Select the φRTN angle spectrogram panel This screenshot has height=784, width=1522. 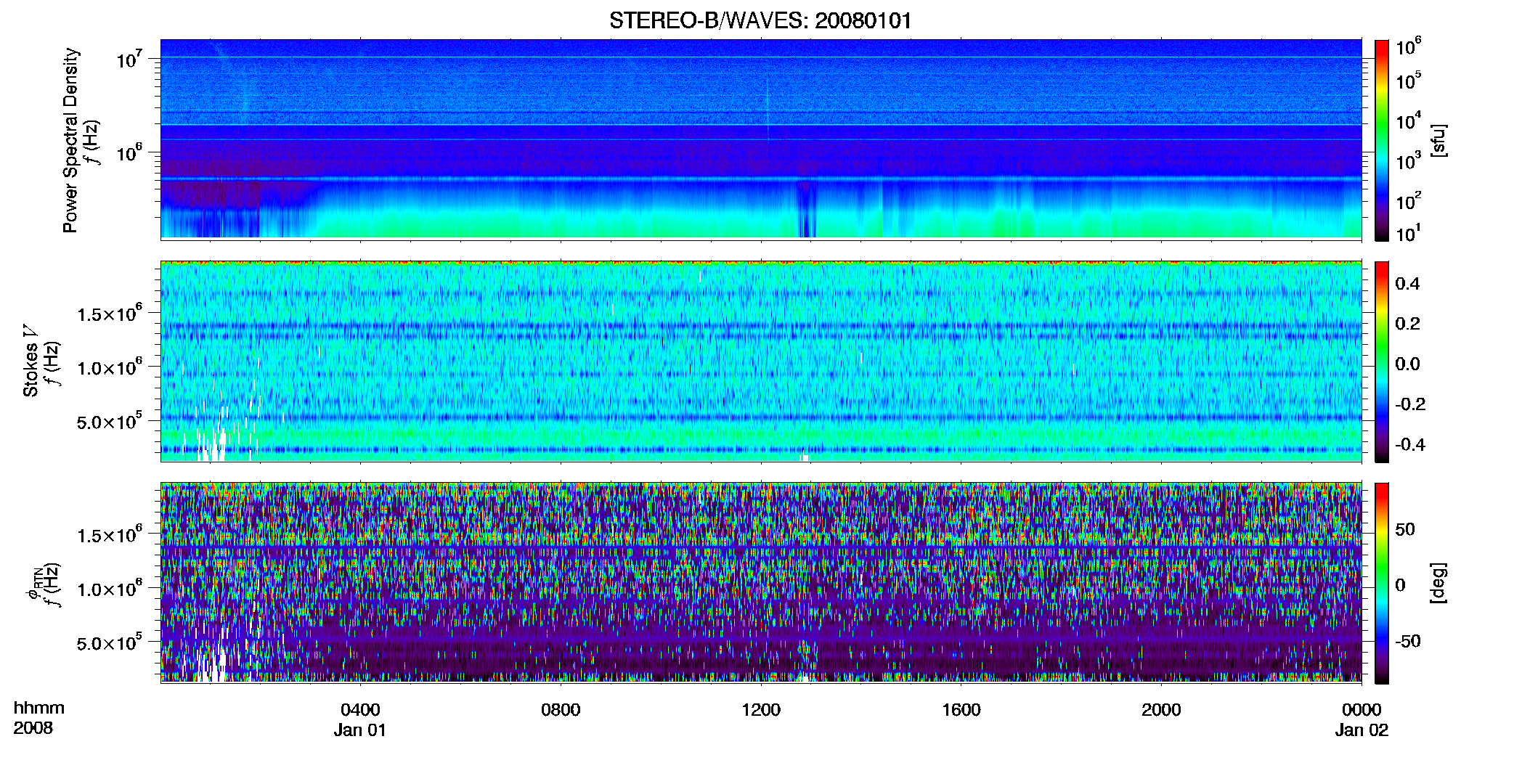coord(761,583)
